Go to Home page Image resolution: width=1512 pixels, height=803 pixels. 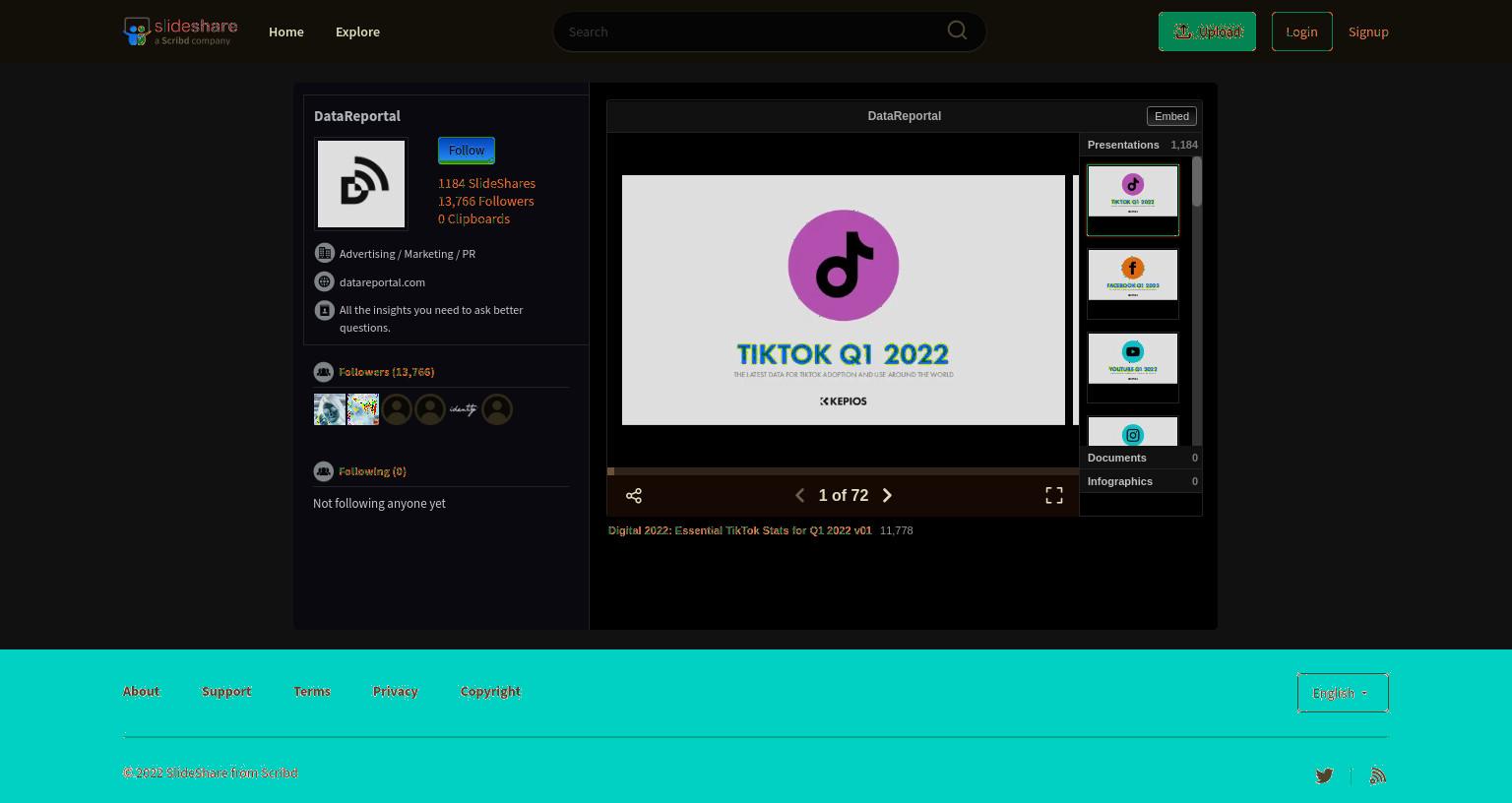tap(286, 31)
